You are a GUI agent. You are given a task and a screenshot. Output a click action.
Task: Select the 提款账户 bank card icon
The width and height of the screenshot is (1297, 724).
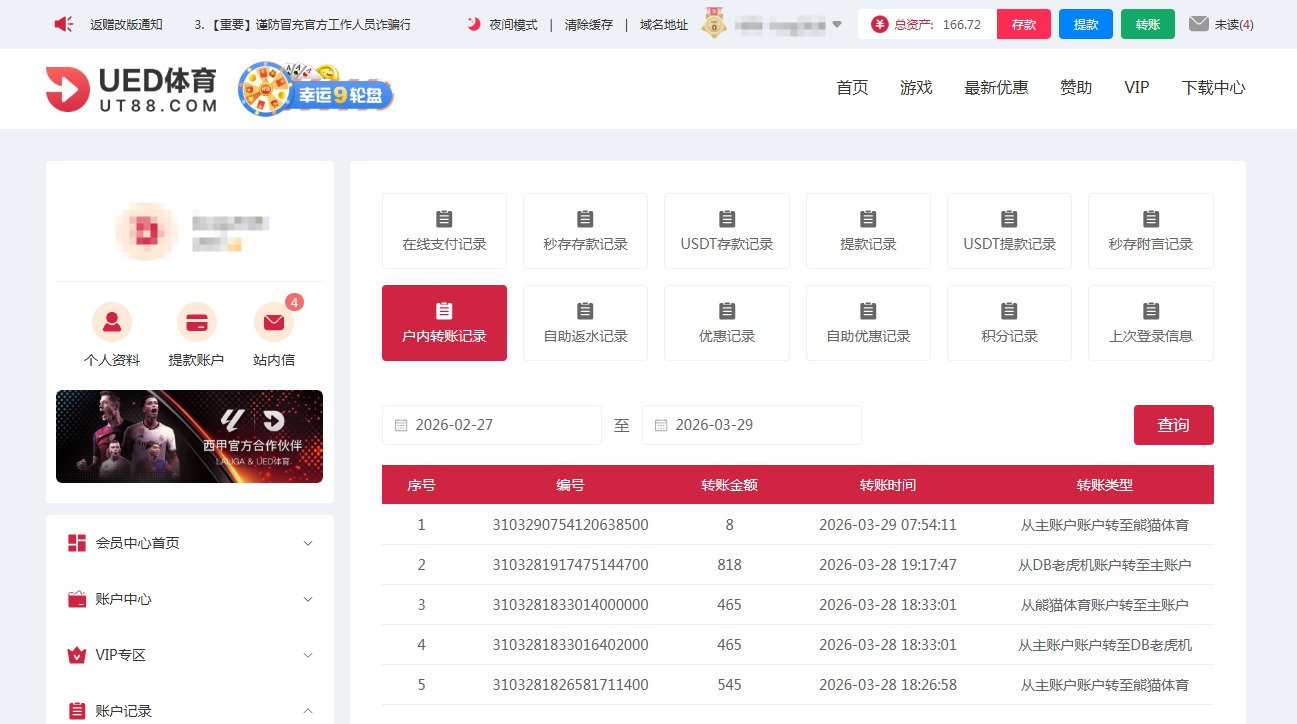point(195,321)
